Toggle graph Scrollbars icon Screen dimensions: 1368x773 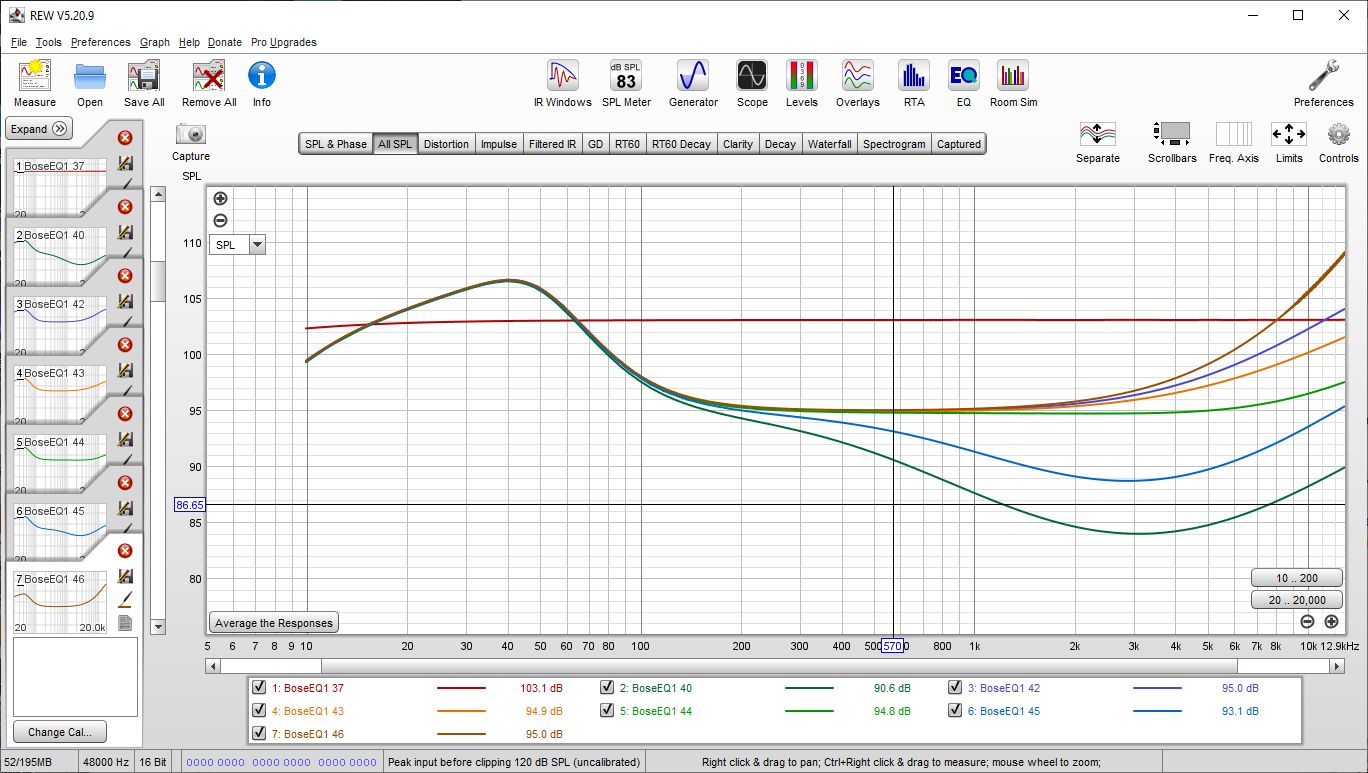coord(1172,134)
